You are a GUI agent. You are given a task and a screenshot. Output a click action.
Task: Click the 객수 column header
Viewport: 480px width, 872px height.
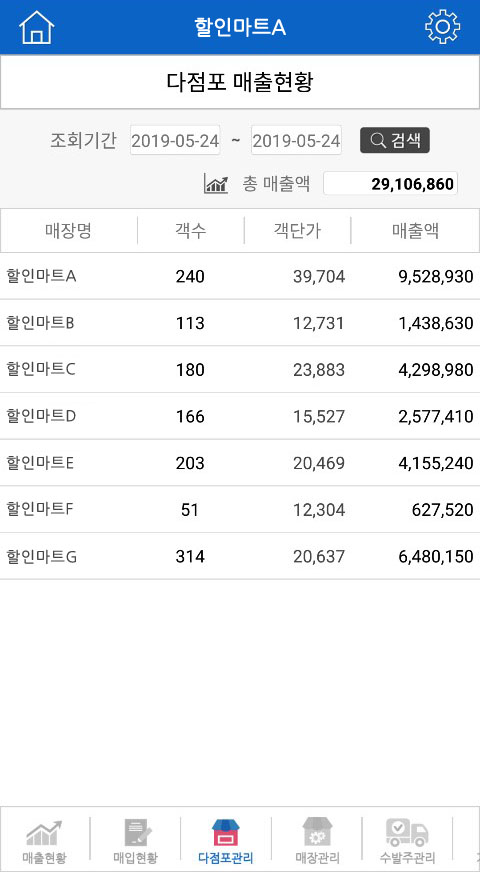[190, 231]
